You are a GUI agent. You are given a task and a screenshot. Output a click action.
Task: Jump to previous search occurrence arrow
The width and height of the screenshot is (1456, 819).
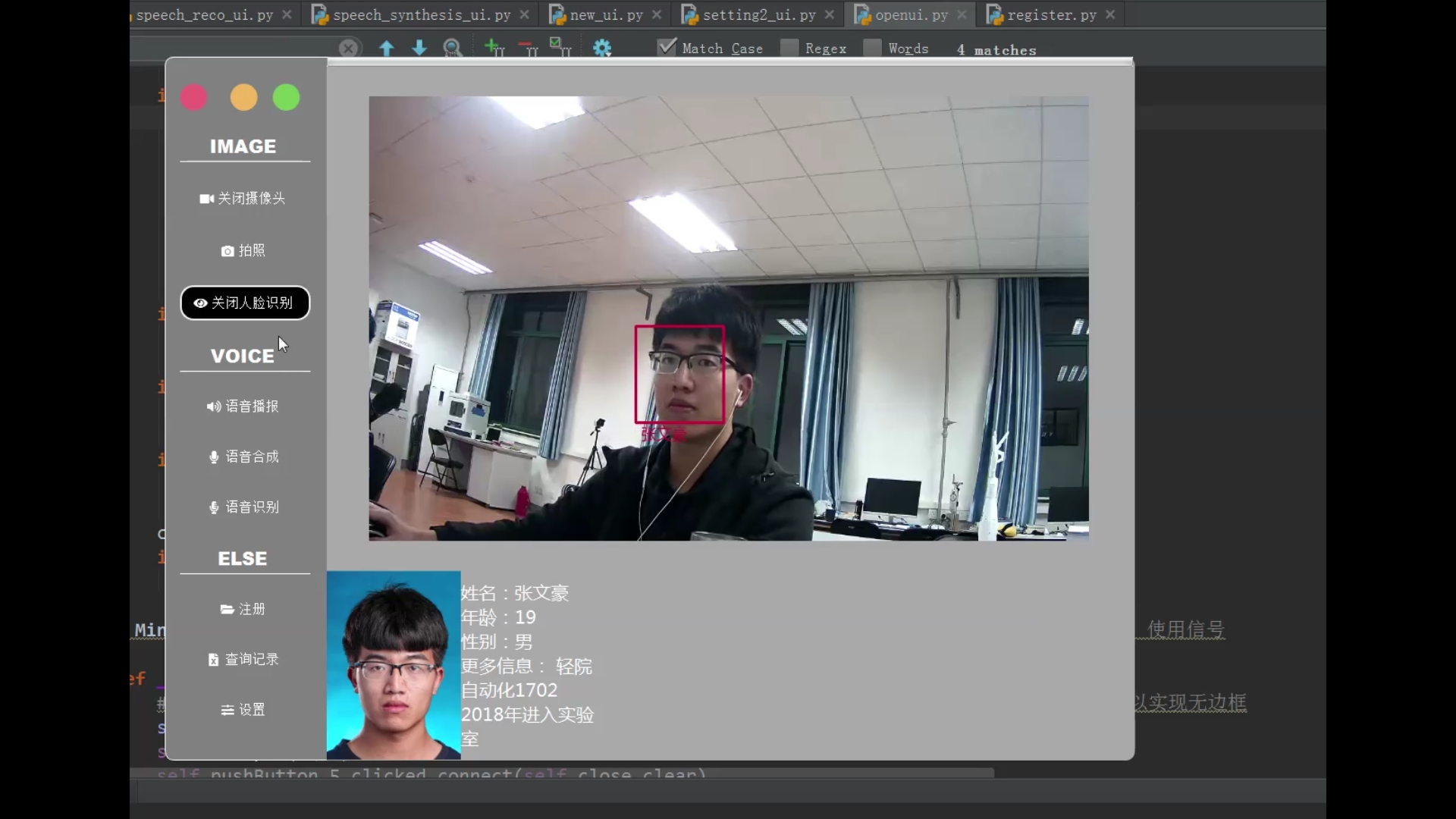tap(387, 49)
